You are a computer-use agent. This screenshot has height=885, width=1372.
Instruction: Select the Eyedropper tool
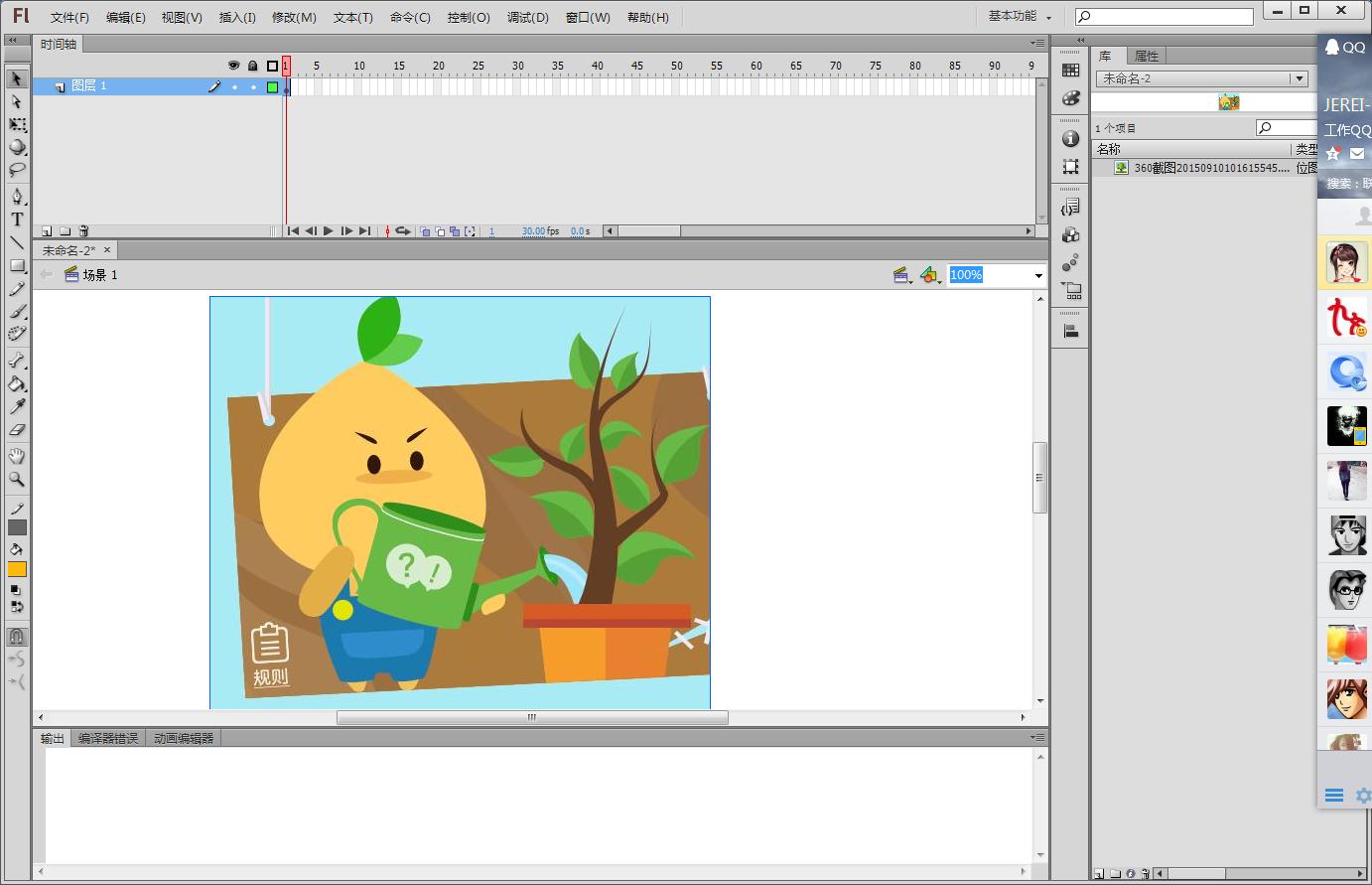pyautogui.click(x=17, y=407)
